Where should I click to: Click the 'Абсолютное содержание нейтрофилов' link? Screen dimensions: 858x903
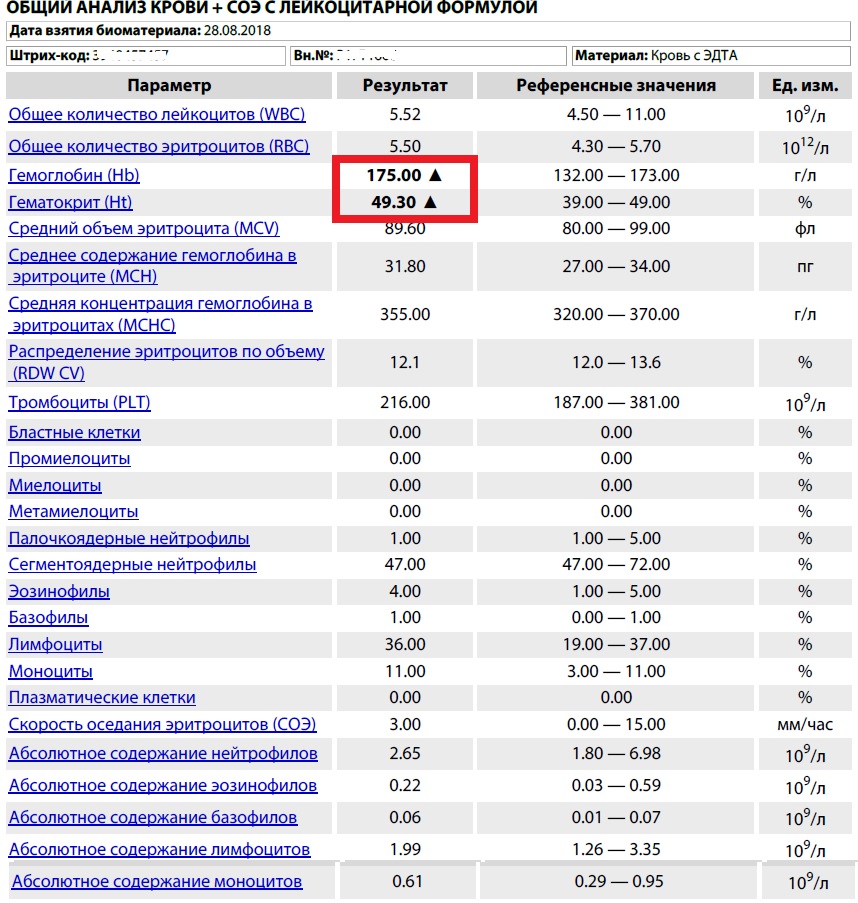pyautogui.click(x=163, y=753)
